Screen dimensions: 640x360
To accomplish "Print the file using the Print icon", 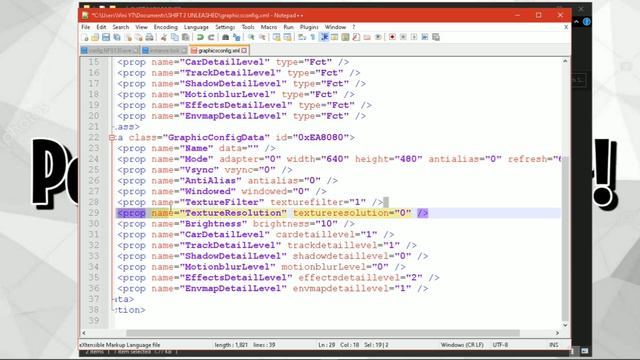I will click(x=149, y=37).
